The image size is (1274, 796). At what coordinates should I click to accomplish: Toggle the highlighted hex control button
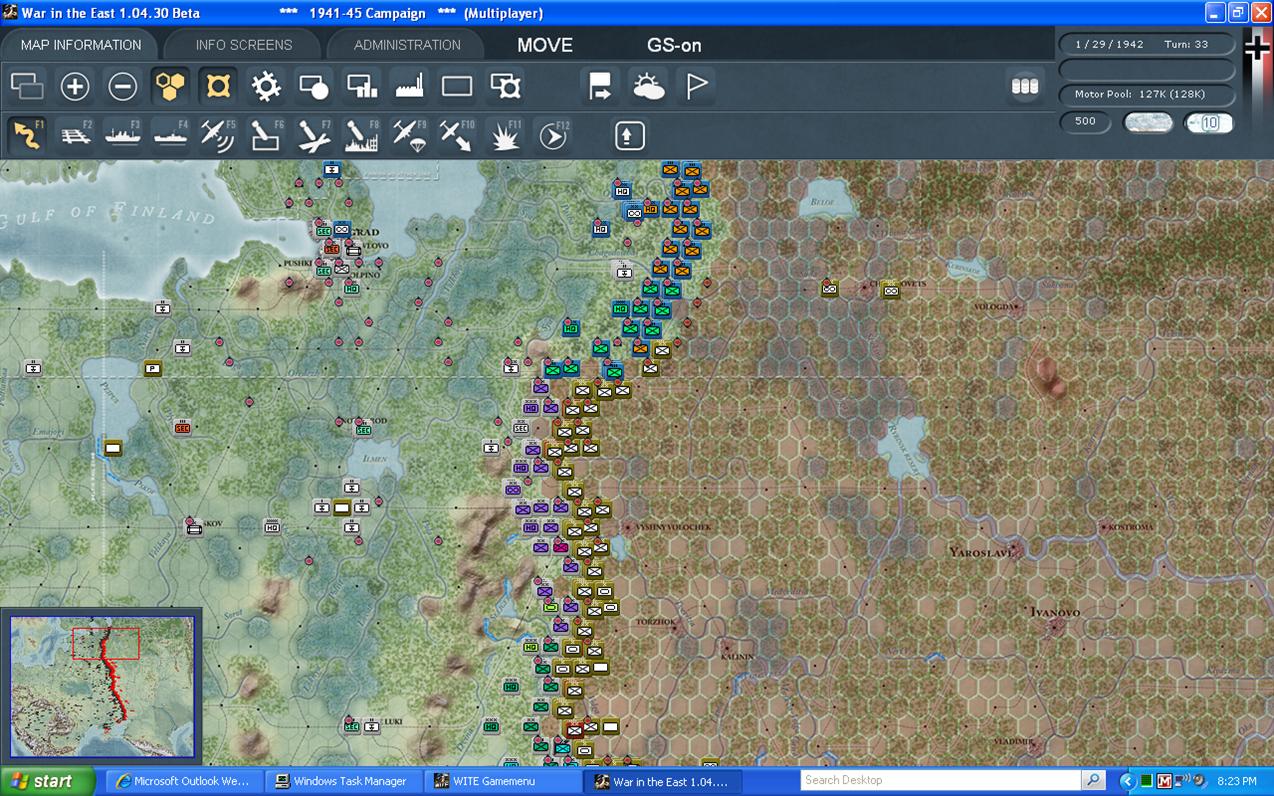click(x=218, y=87)
